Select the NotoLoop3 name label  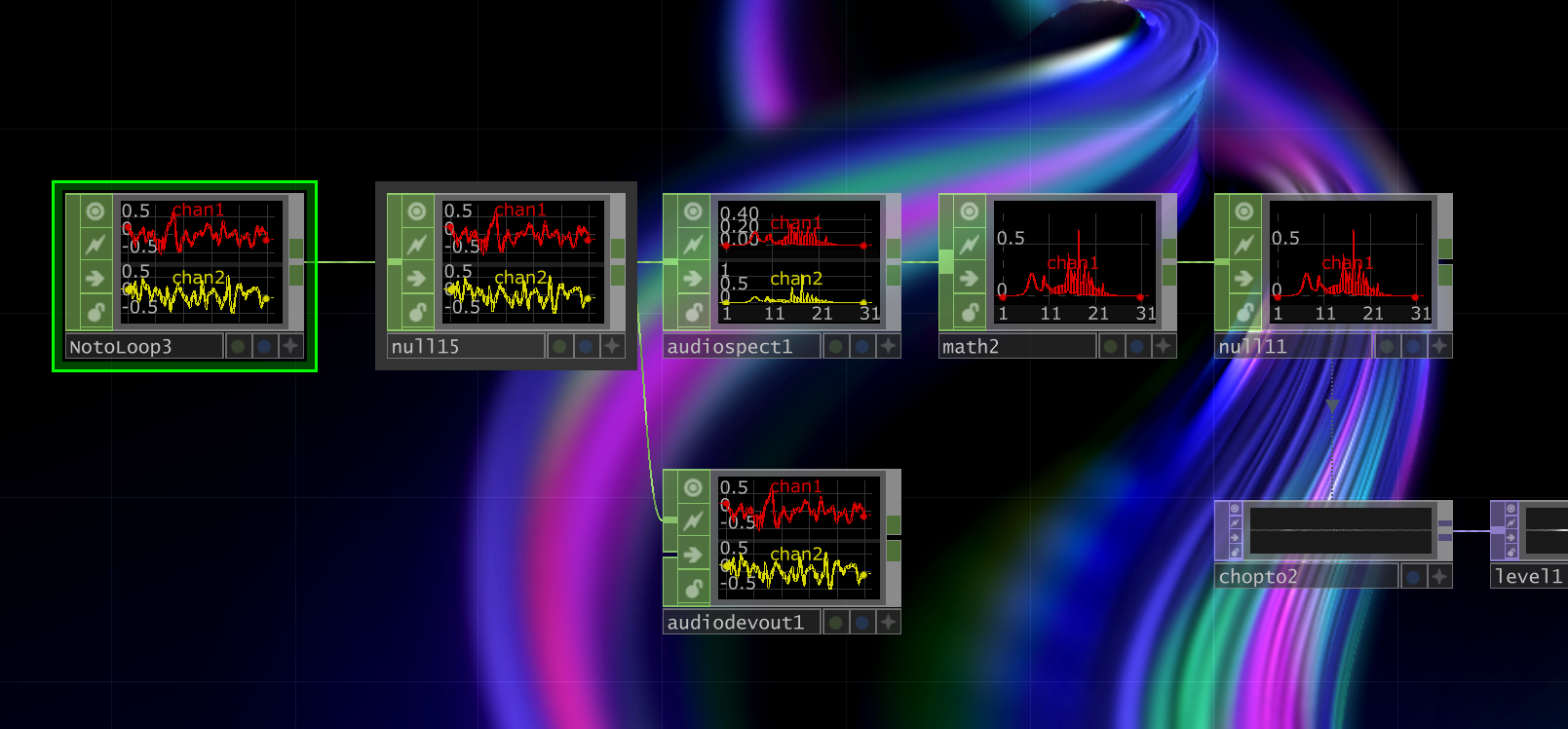144,346
